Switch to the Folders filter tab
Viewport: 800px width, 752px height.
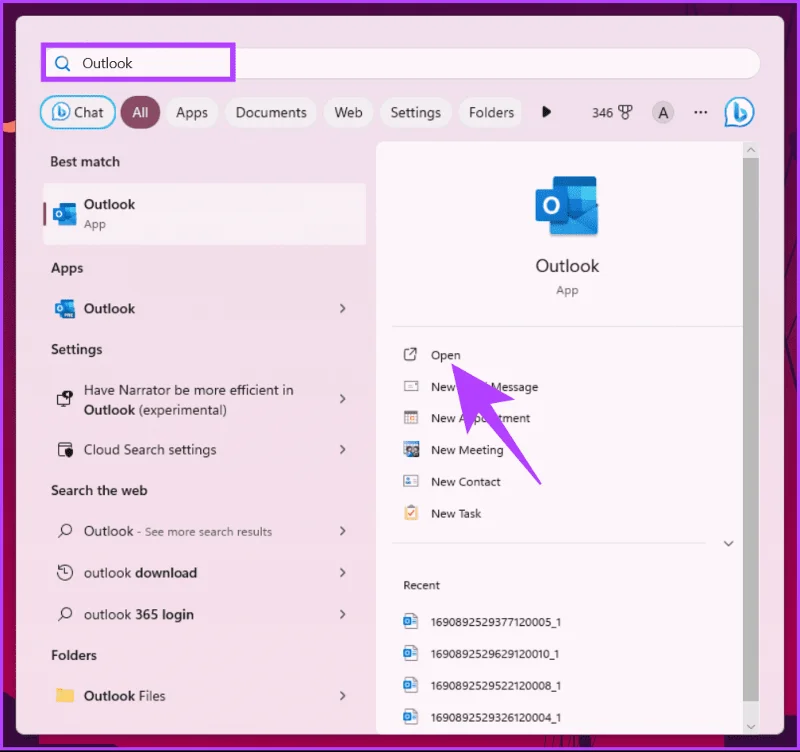pos(491,112)
